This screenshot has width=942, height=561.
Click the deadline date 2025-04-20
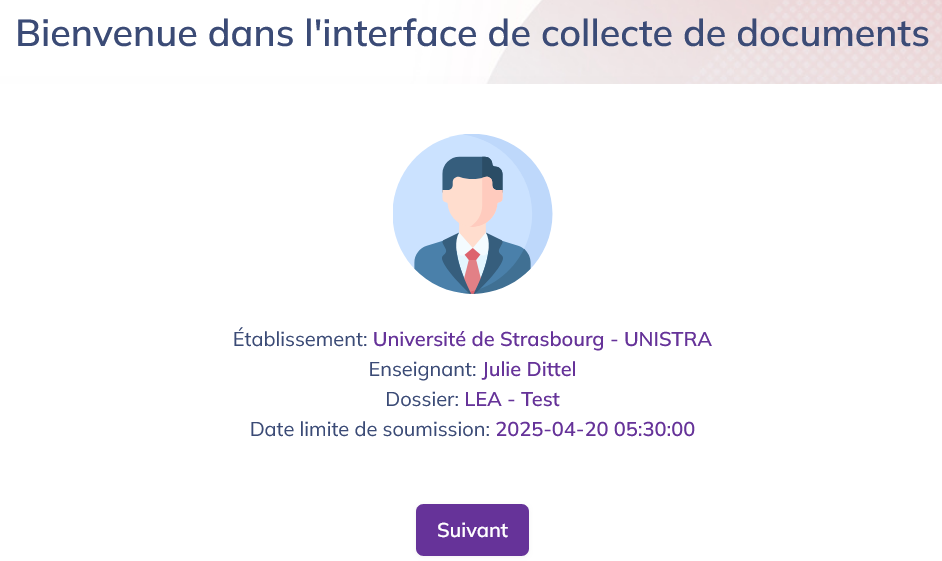click(546, 430)
